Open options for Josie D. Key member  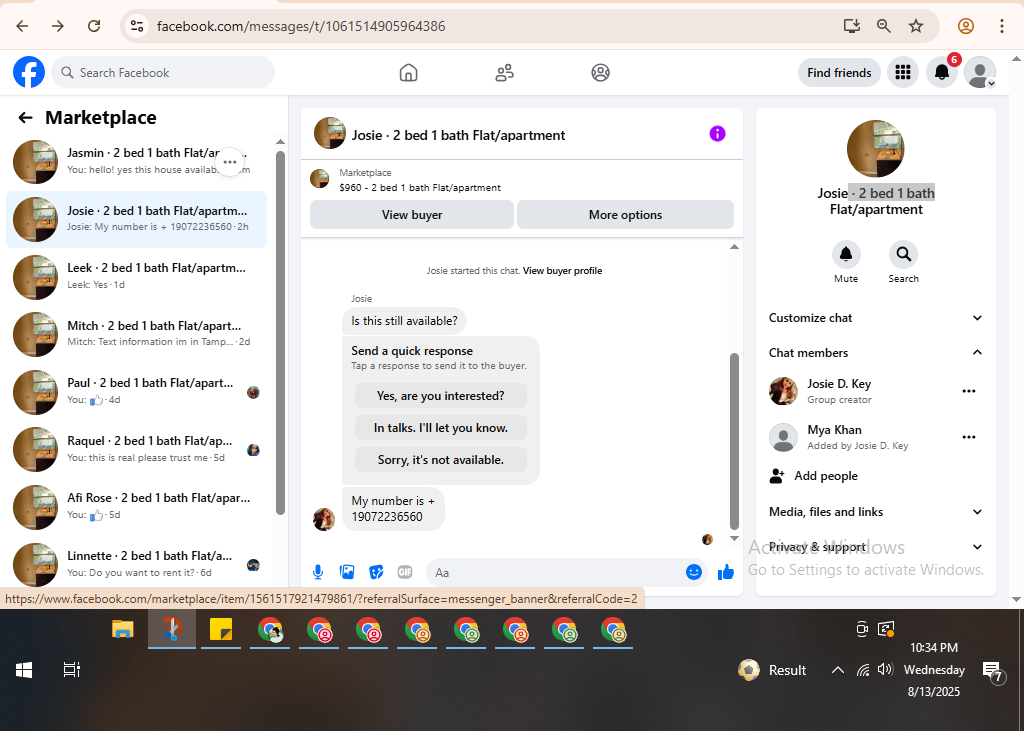(968, 391)
